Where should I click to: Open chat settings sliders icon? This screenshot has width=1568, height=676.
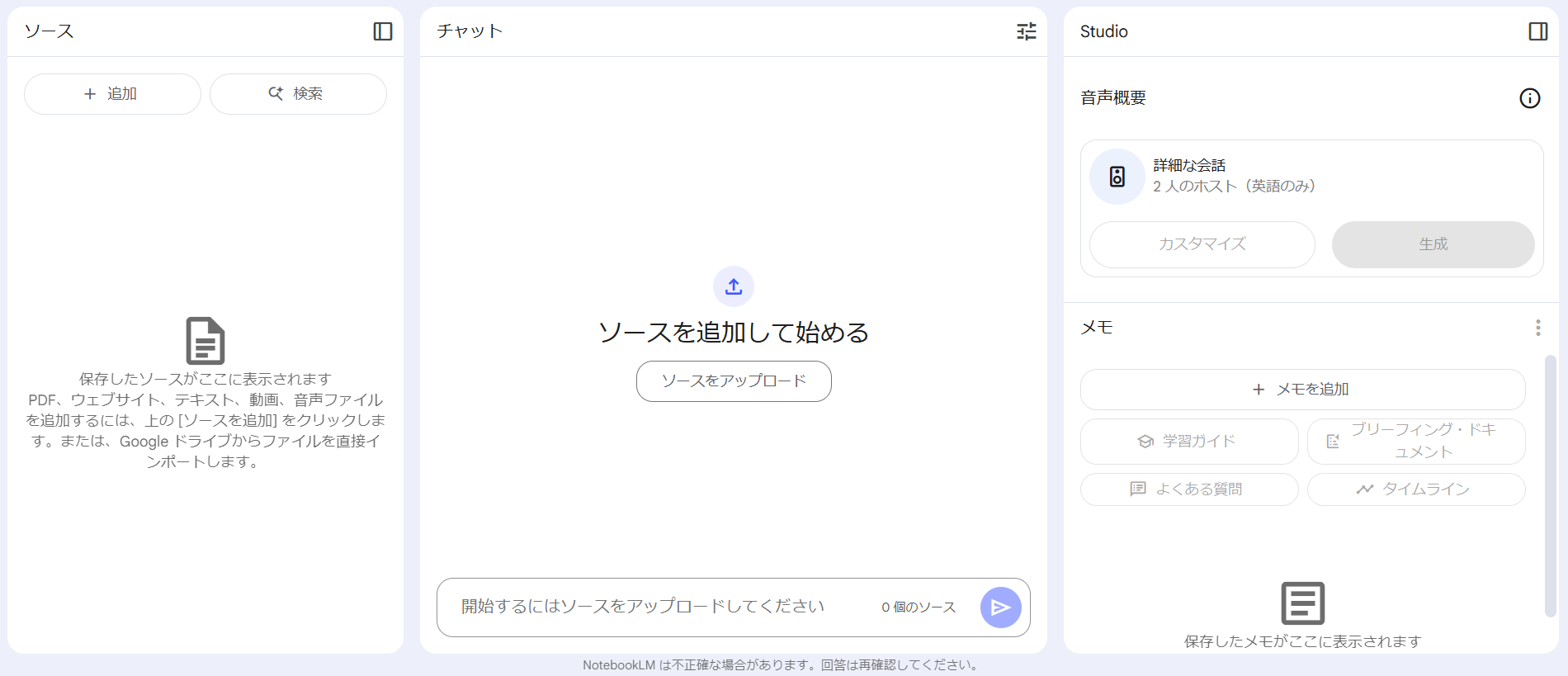tap(1026, 31)
